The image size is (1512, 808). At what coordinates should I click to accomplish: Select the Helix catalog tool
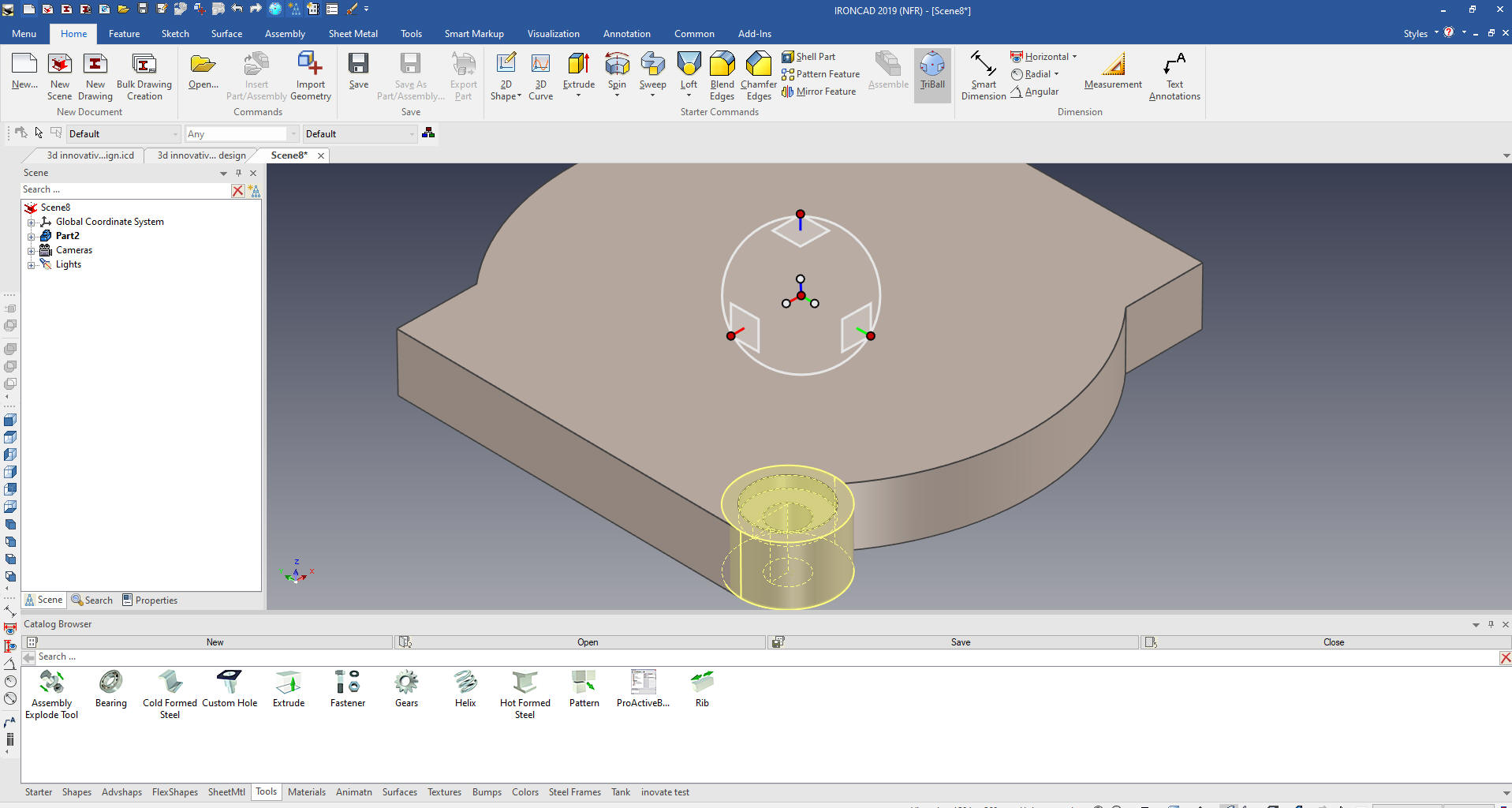[465, 688]
